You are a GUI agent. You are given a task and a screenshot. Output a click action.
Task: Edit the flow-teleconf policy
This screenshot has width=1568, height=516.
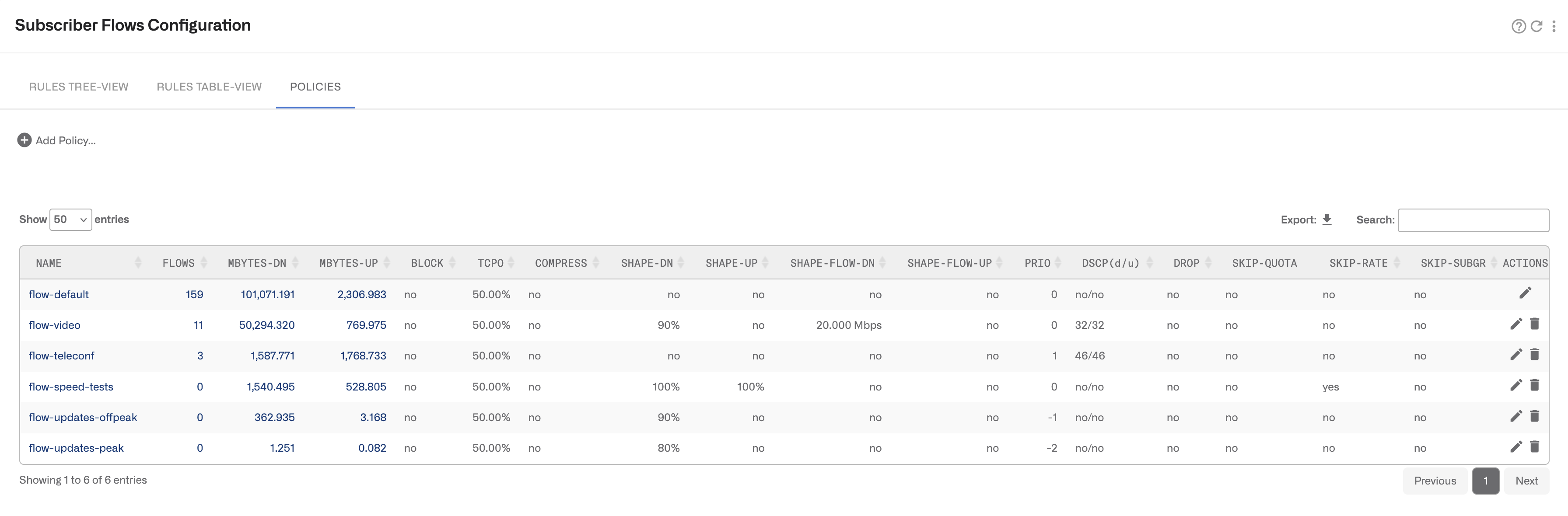1515,355
